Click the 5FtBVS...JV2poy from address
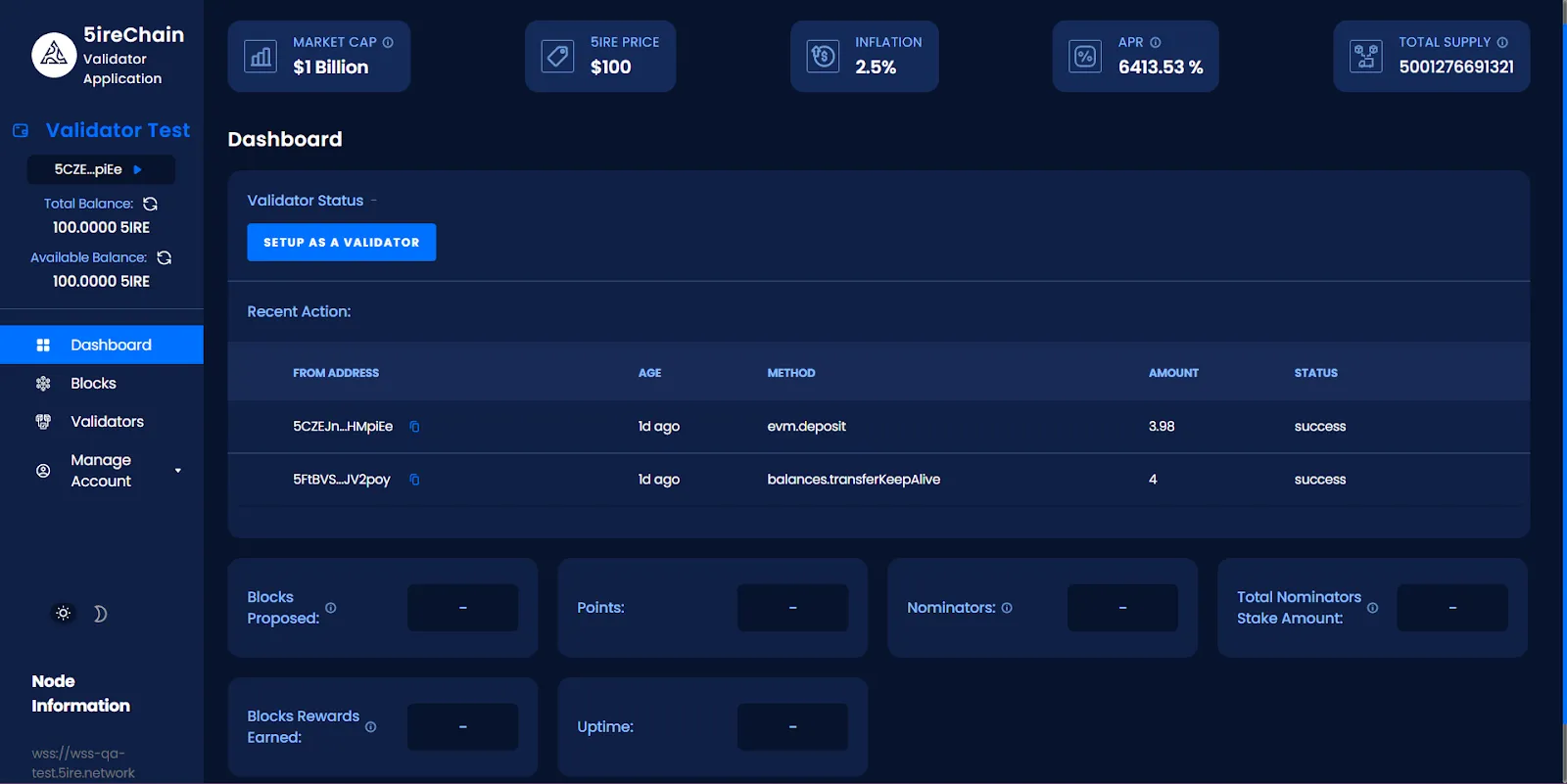This screenshot has height=784, width=1567. point(342,480)
